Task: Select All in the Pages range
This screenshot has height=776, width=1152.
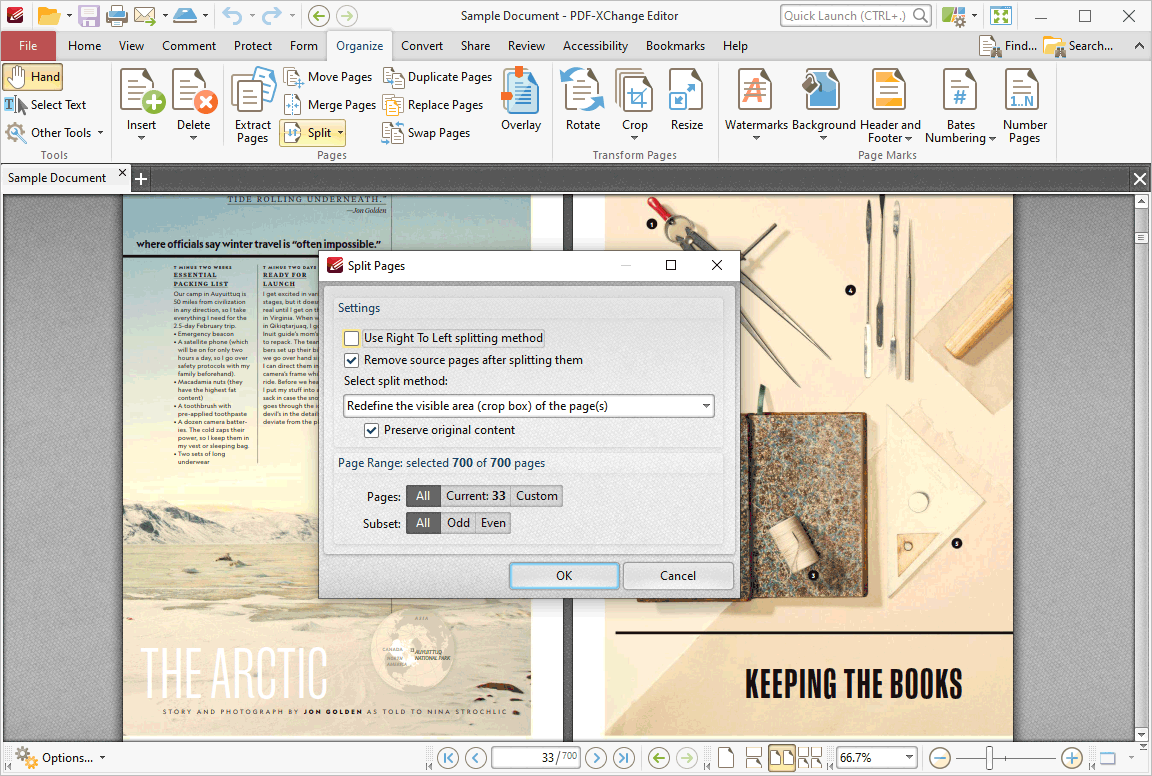Action: (x=423, y=496)
